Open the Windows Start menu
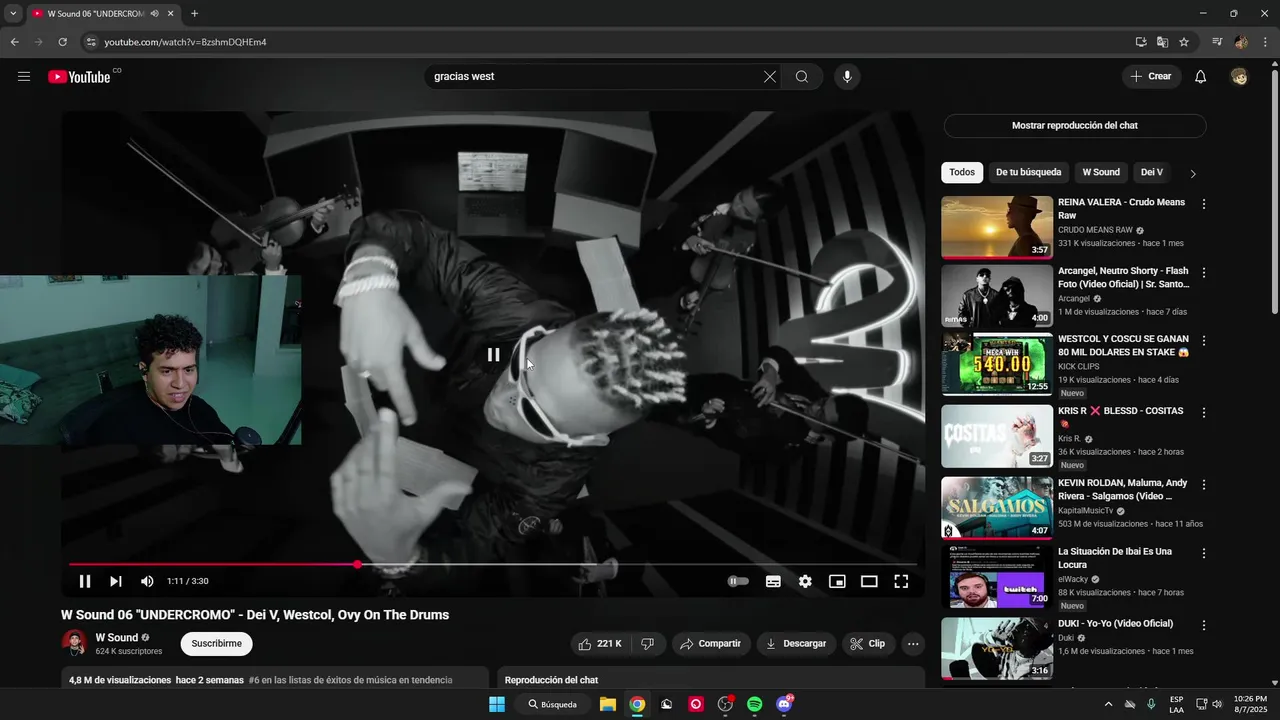 pos(497,704)
